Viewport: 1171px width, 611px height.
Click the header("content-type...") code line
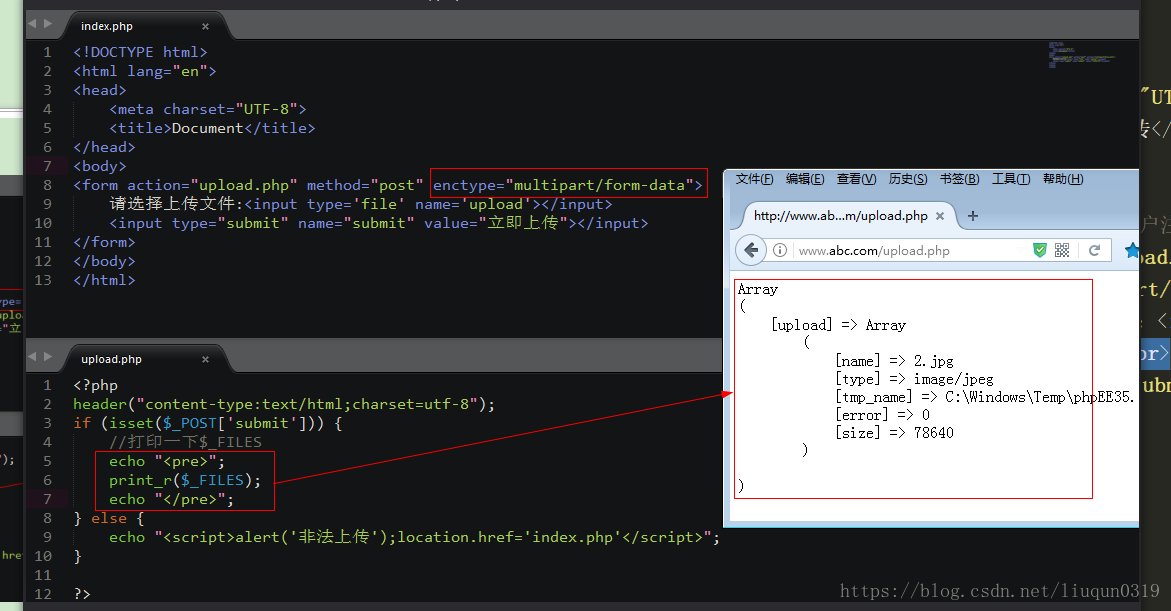click(x=284, y=404)
